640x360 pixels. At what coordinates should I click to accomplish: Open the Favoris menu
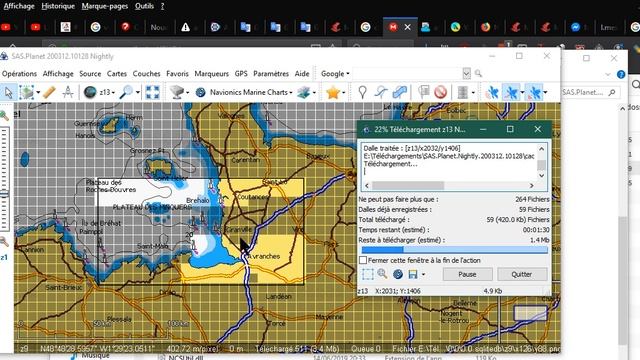177,73
